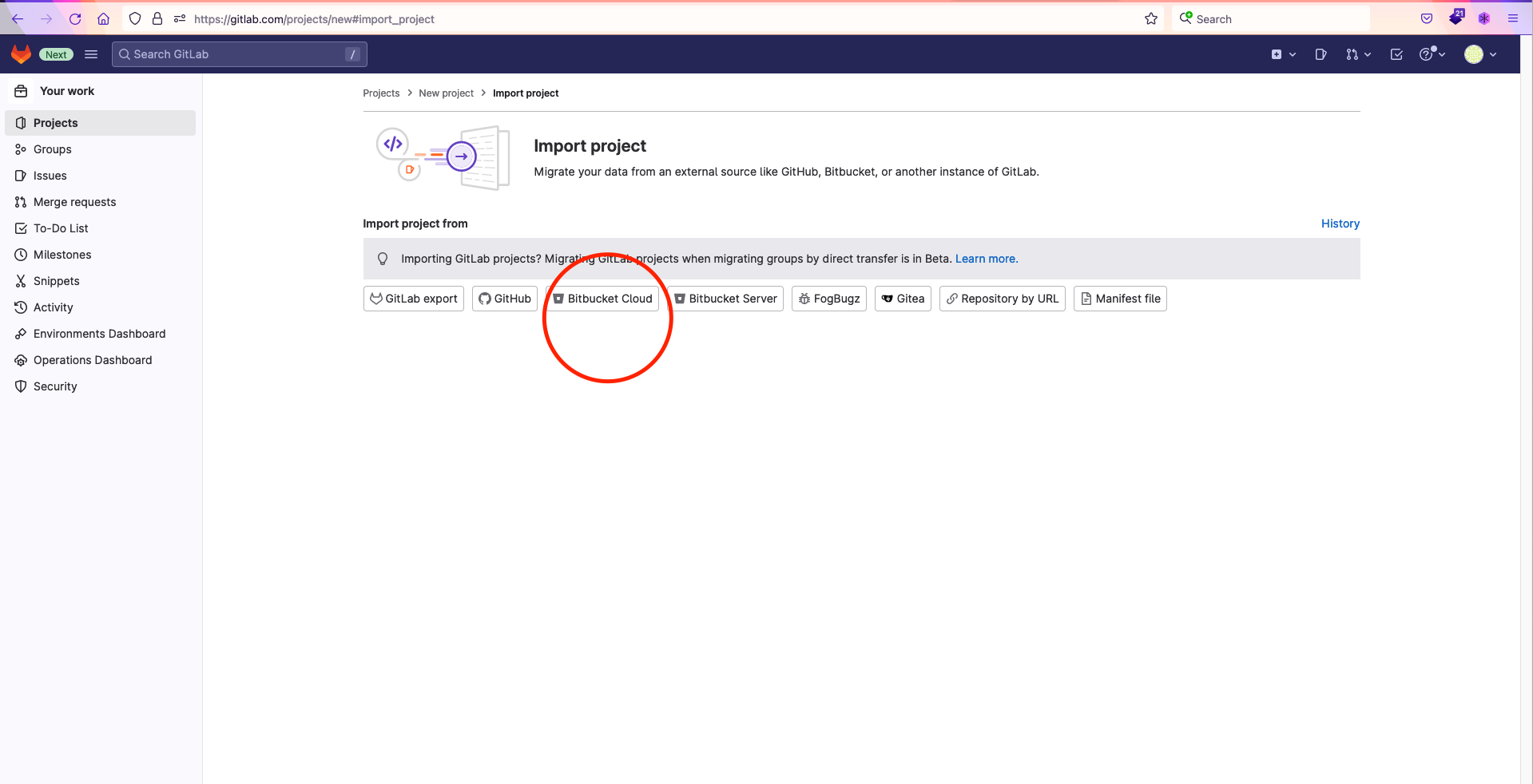Image resolution: width=1533 pixels, height=784 pixels.
Task: Reload the page using browser refresh icon
Action: (75, 19)
